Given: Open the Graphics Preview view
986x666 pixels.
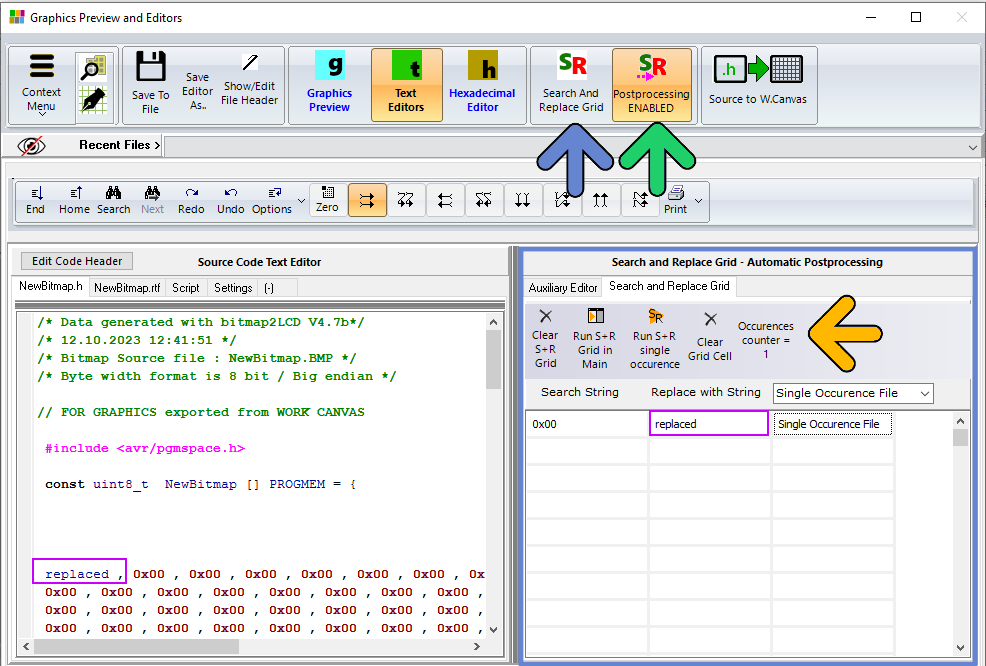Looking at the screenshot, I should tap(329, 84).
